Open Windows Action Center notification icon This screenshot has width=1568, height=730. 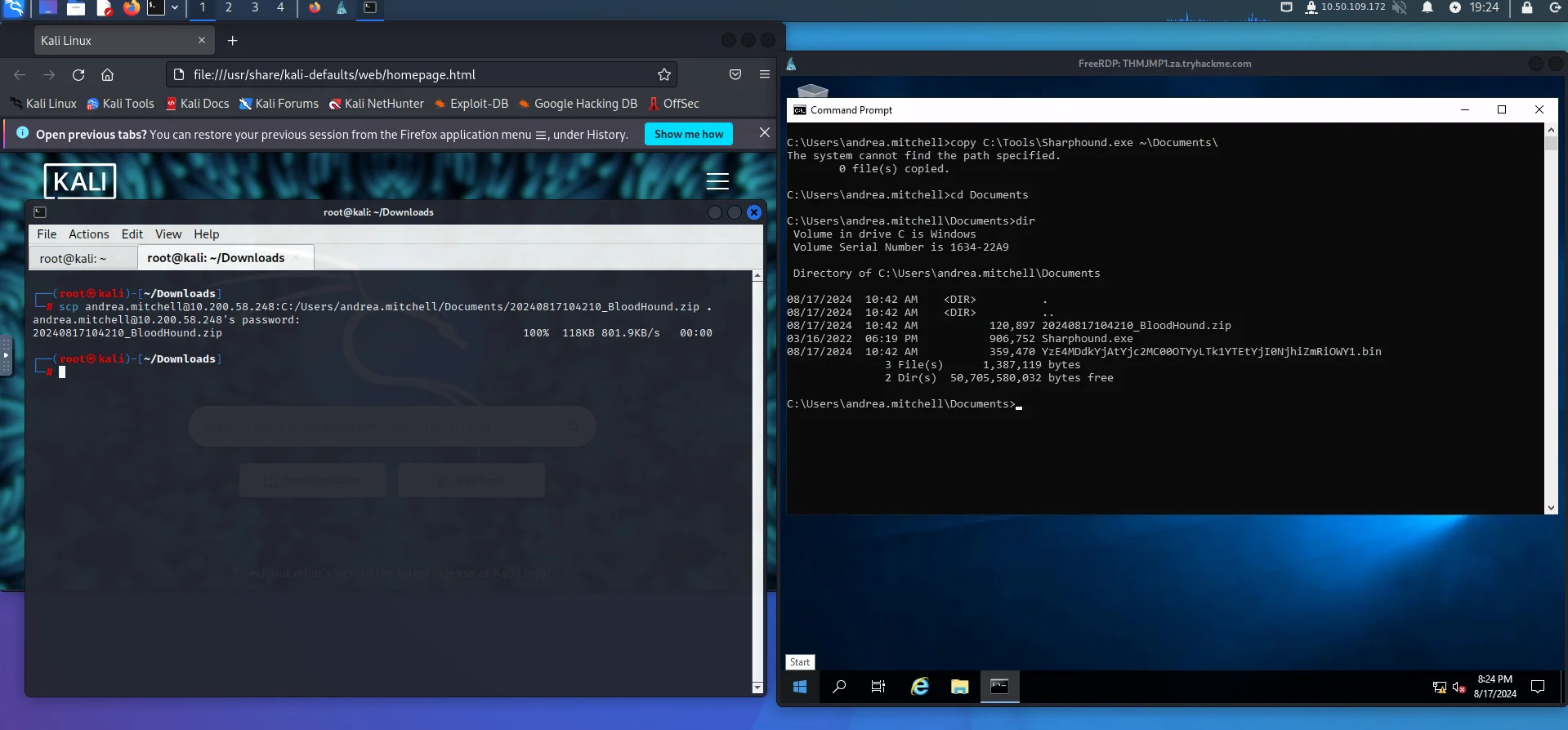pos(1538,687)
